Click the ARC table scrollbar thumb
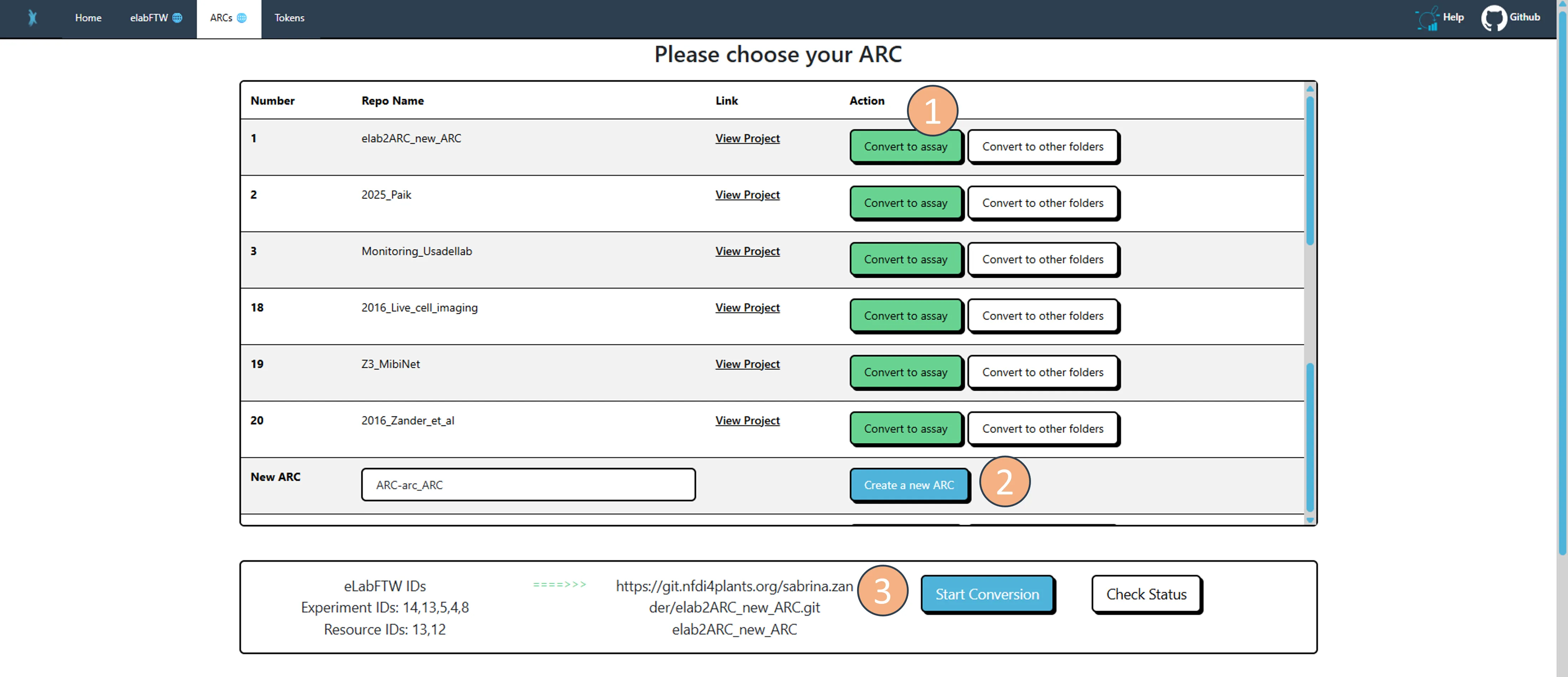The width and height of the screenshot is (1568, 677). [x=1310, y=170]
